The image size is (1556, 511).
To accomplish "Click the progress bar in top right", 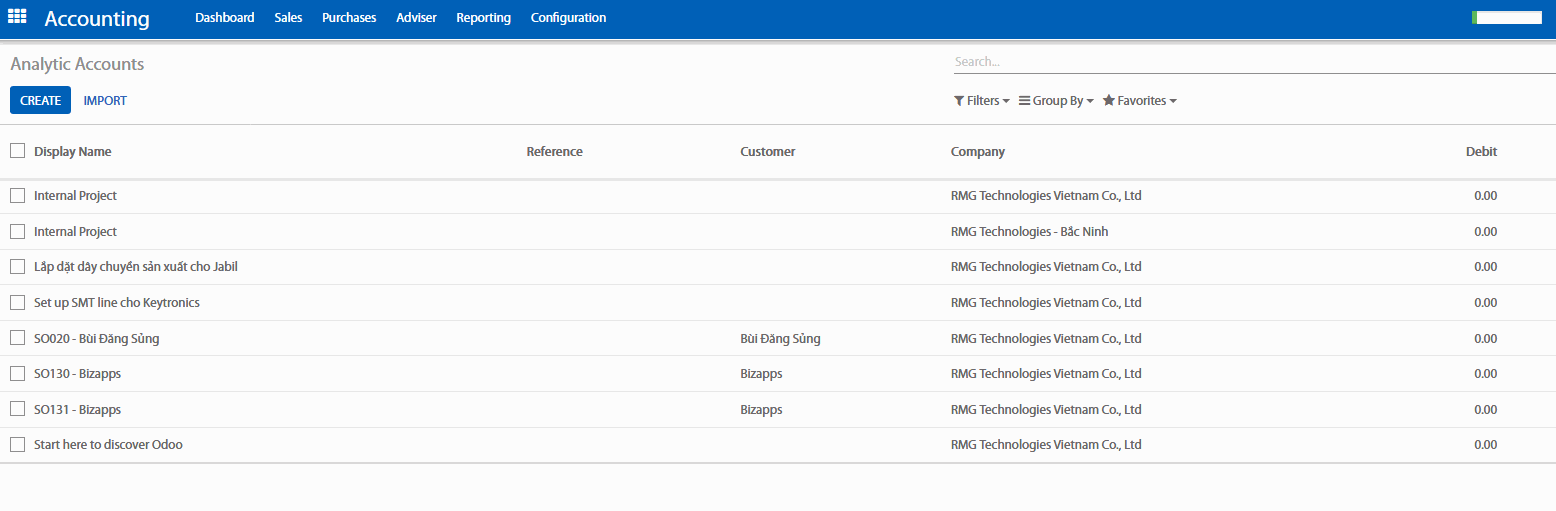I will [x=1506, y=17].
